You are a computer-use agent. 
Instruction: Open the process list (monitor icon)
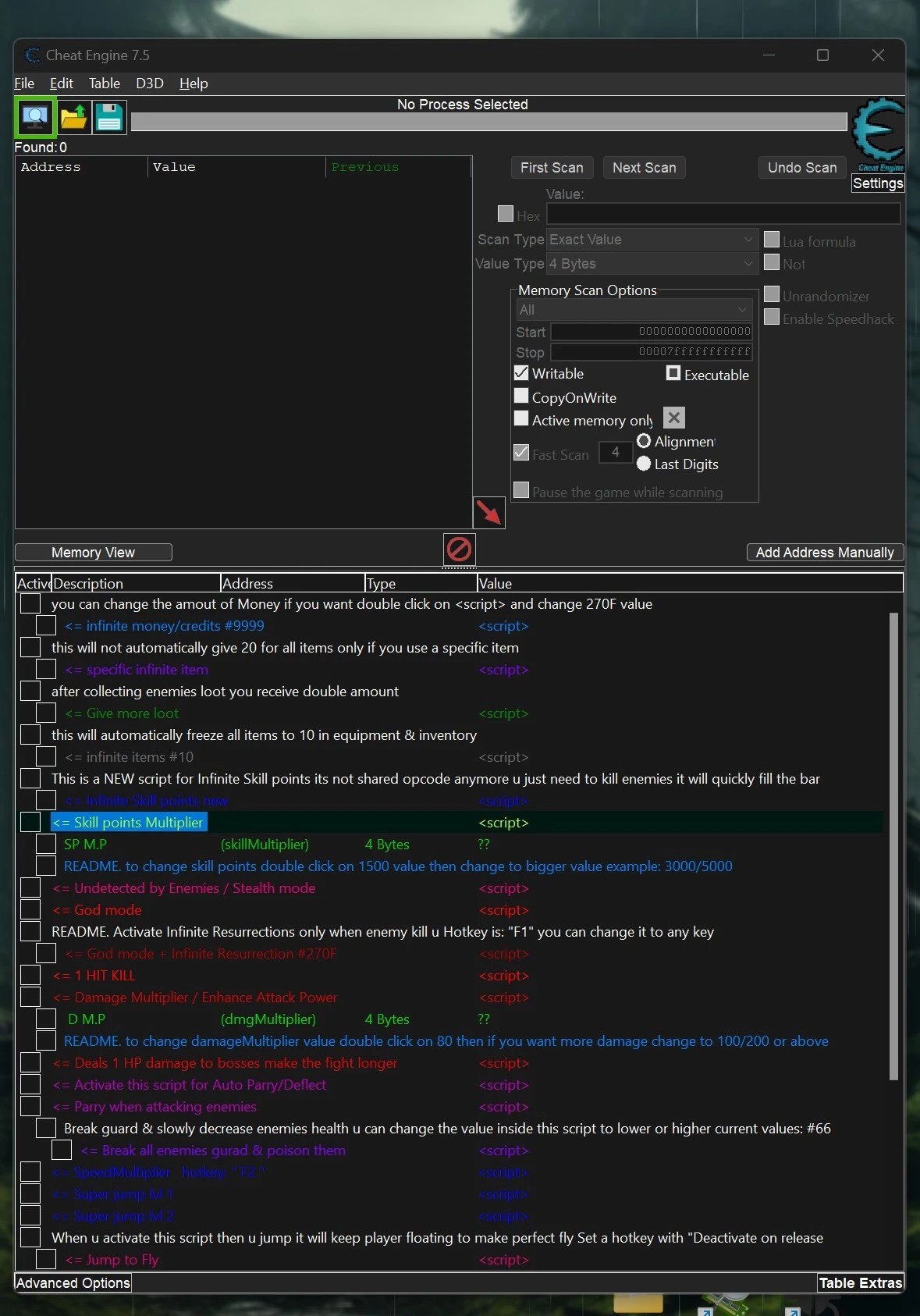[35, 117]
